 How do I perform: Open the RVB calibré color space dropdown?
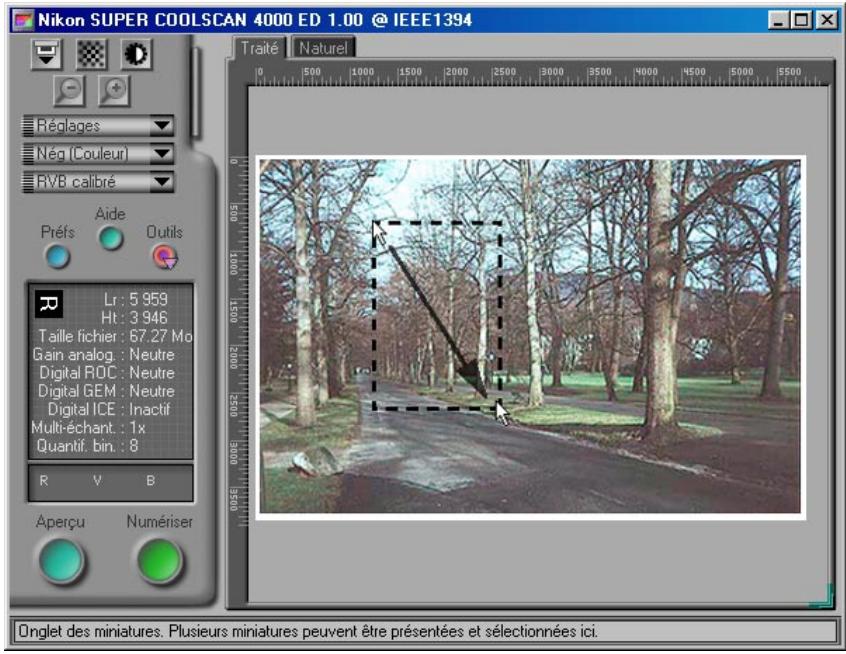pyautogui.click(x=98, y=182)
